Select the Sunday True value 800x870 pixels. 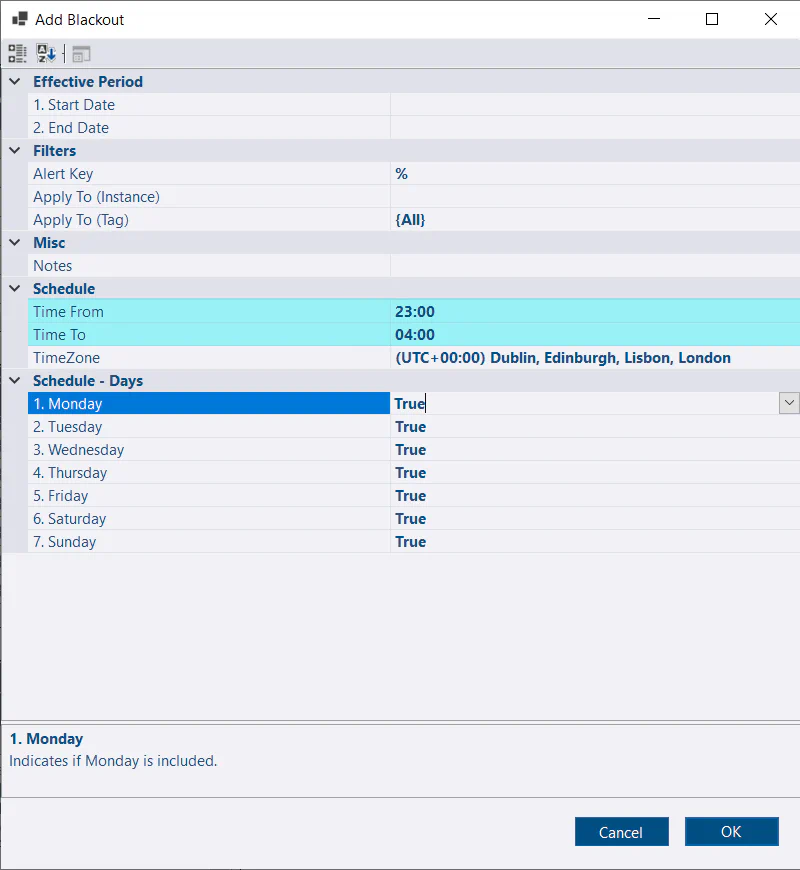point(410,542)
